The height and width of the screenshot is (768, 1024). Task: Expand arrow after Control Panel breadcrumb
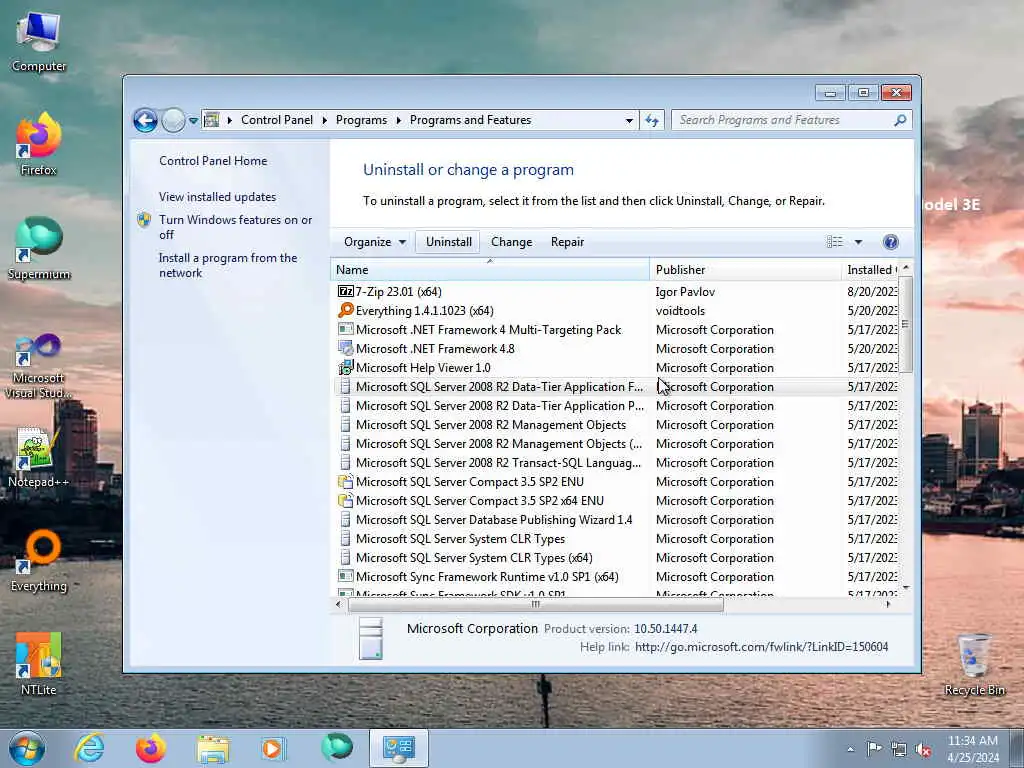point(325,120)
